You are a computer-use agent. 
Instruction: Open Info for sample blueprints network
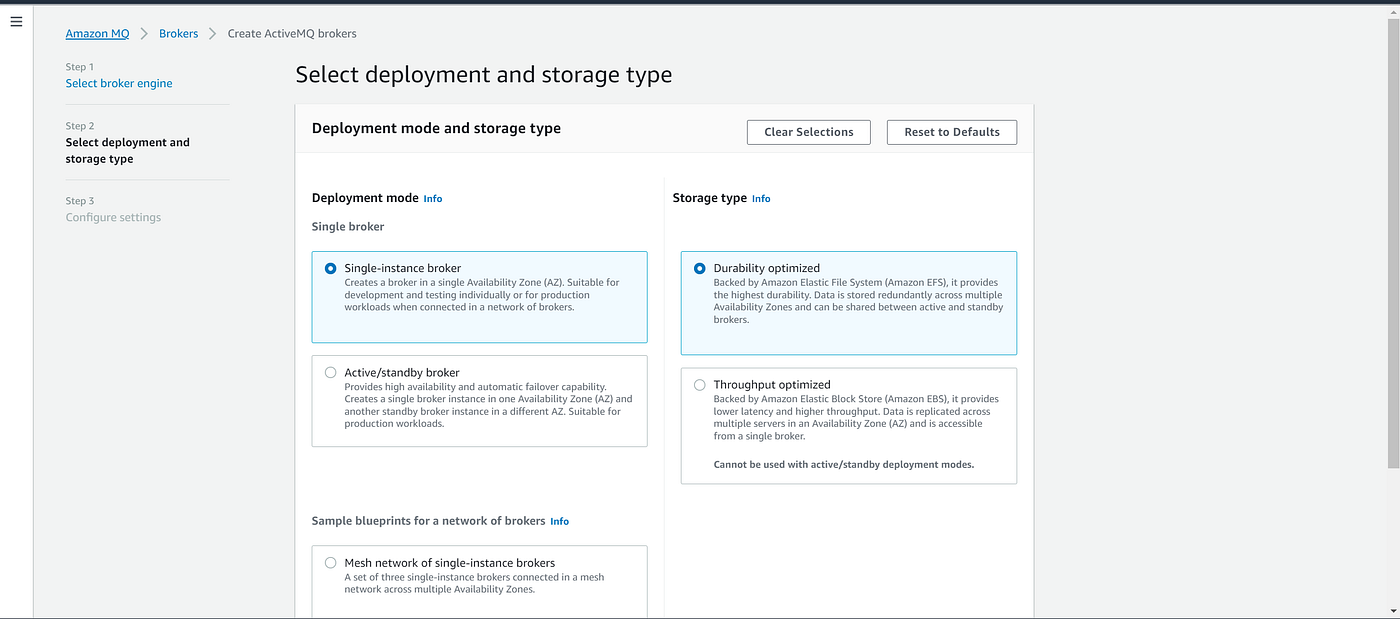coord(559,521)
